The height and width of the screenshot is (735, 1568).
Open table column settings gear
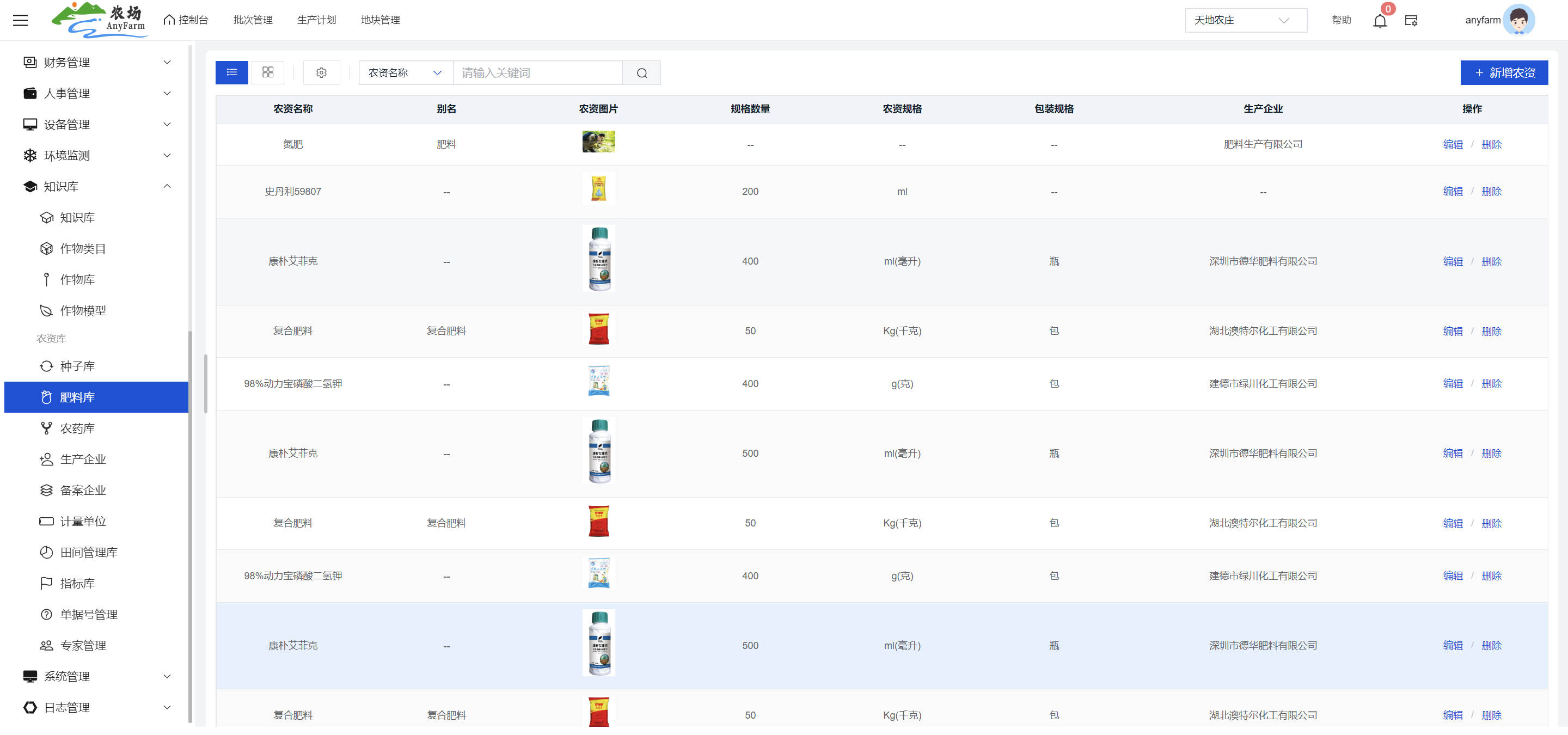click(321, 73)
